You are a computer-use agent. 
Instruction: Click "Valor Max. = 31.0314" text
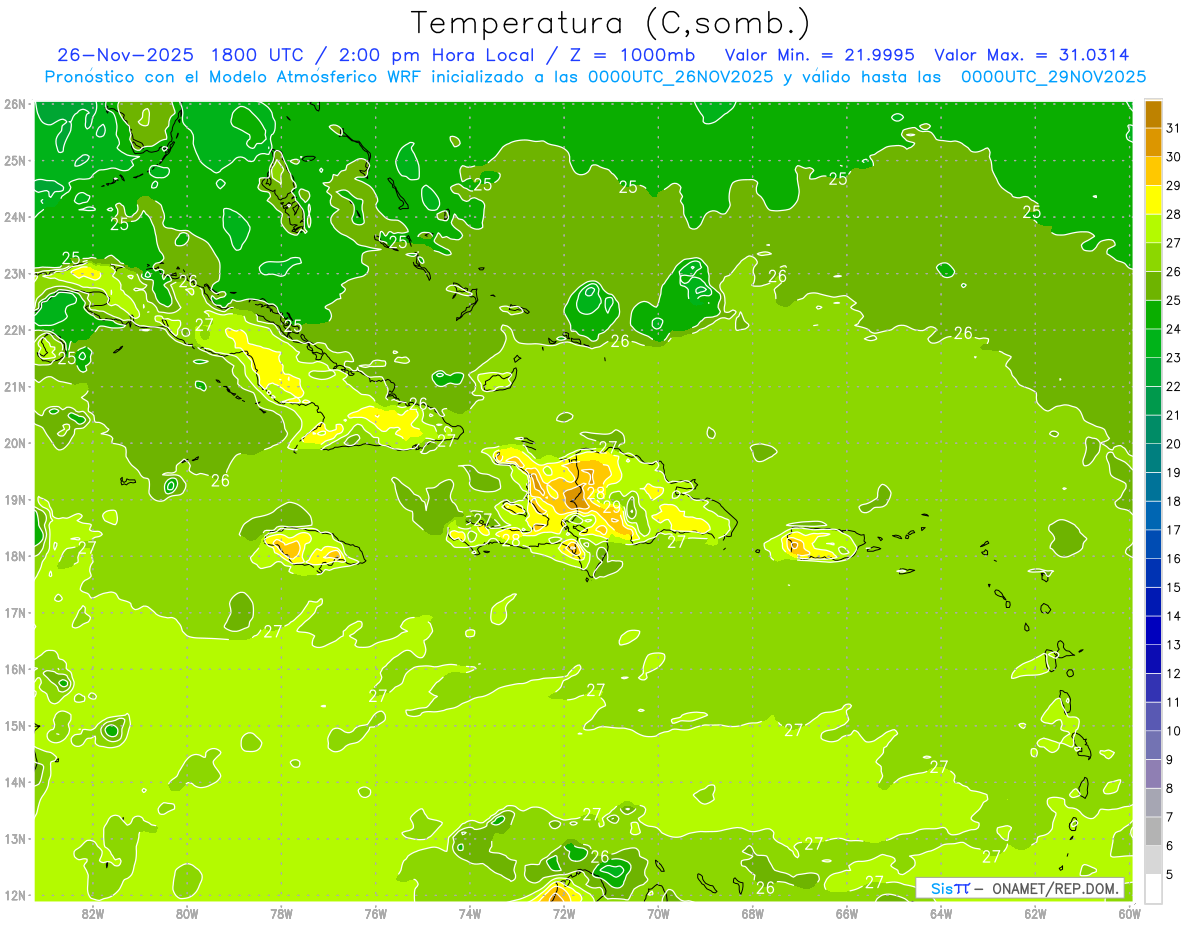[1033, 55]
